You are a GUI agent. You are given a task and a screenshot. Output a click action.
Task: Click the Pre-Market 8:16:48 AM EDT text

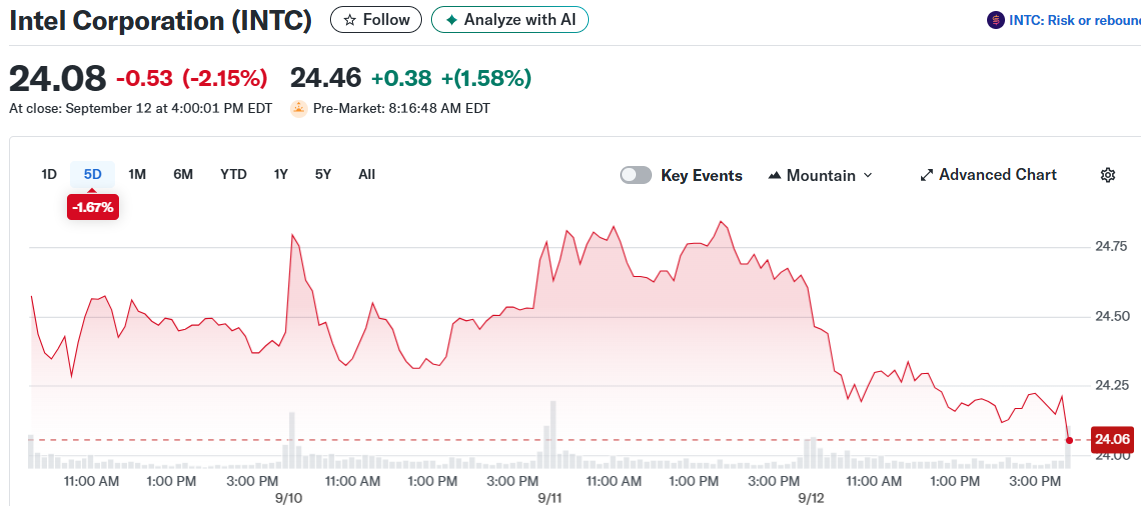tap(402, 109)
